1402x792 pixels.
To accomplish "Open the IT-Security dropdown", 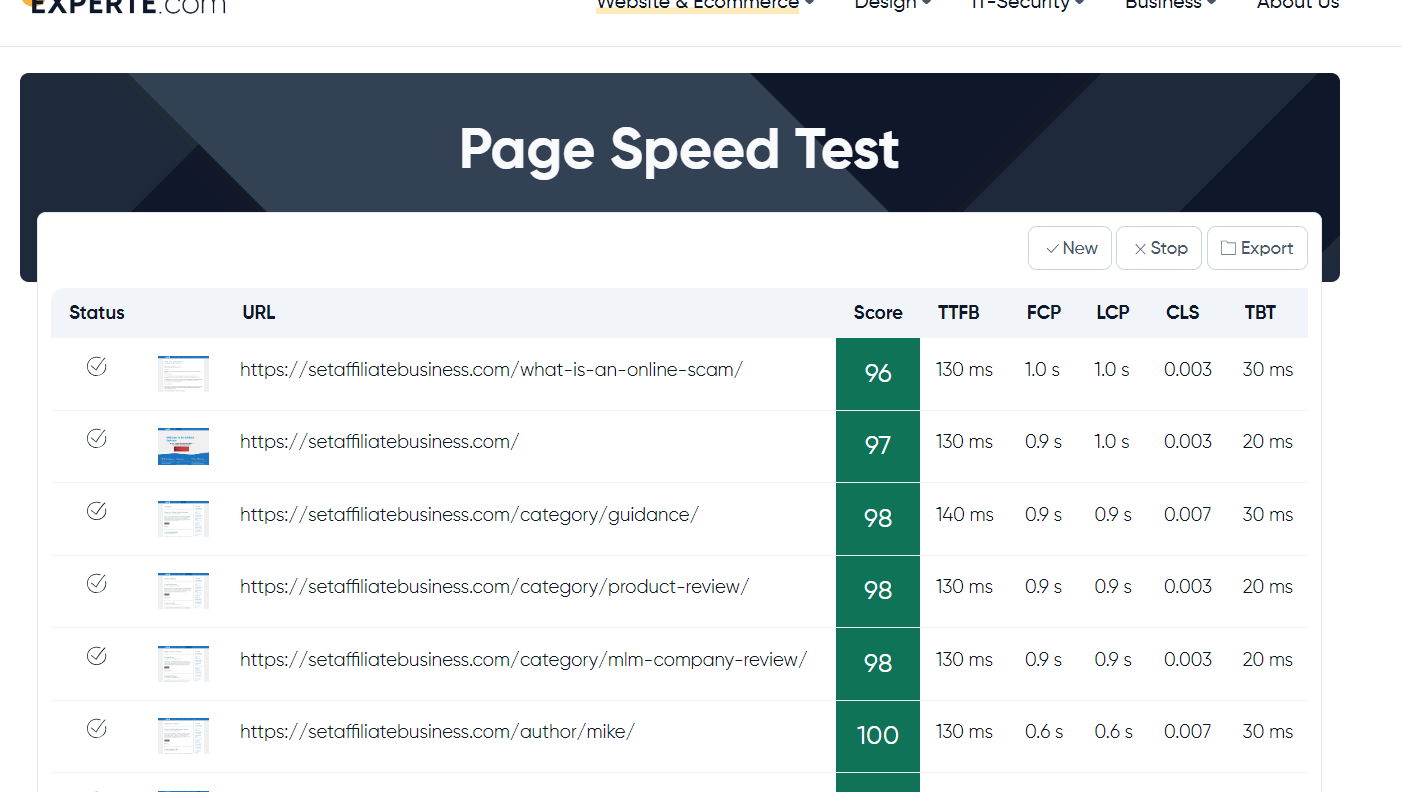I will [1027, 5].
